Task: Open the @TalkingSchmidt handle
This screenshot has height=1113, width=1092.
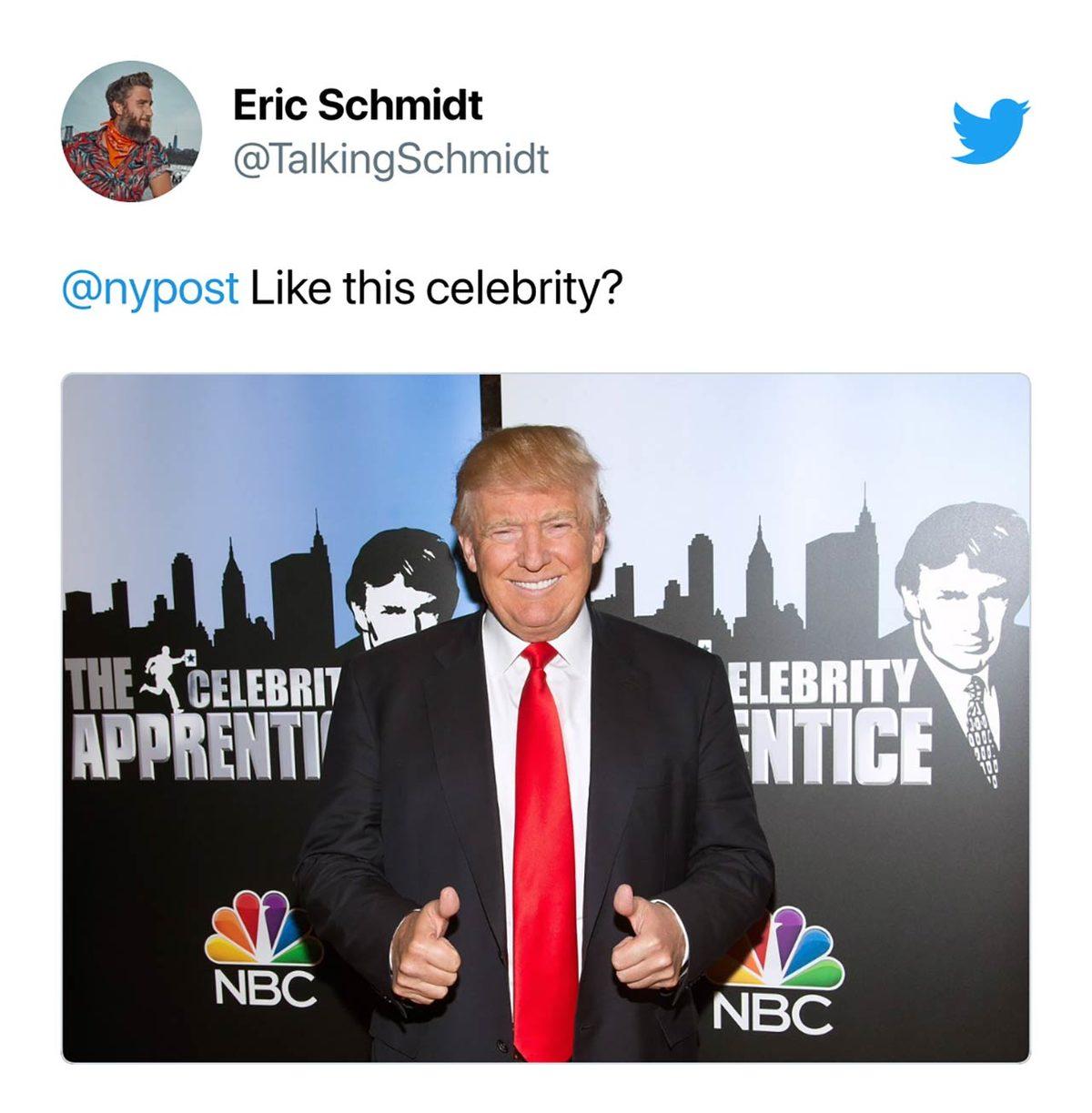Action: (x=391, y=159)
